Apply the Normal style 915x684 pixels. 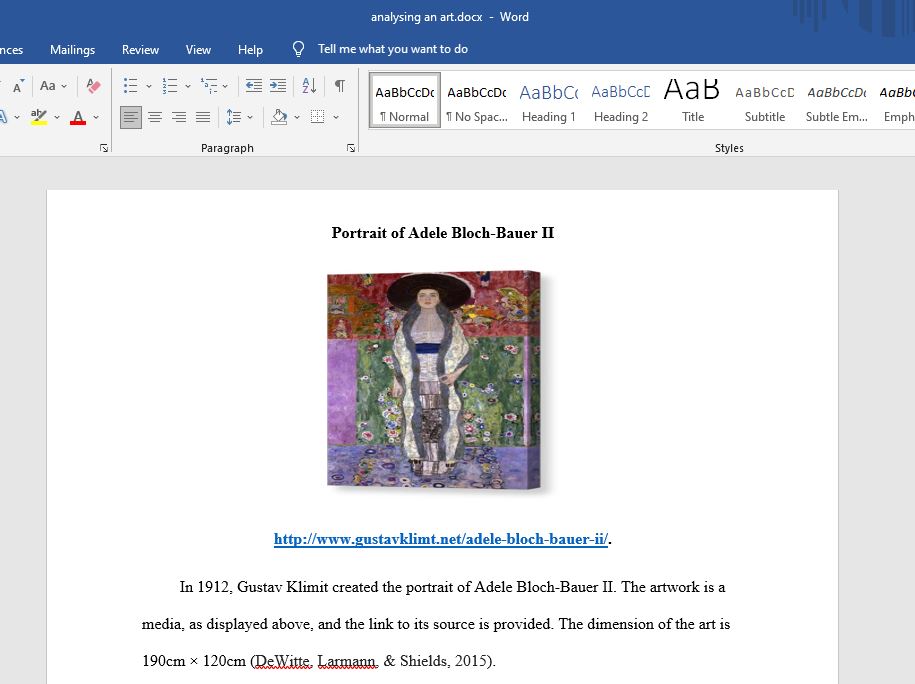click(x=405, y=100)
